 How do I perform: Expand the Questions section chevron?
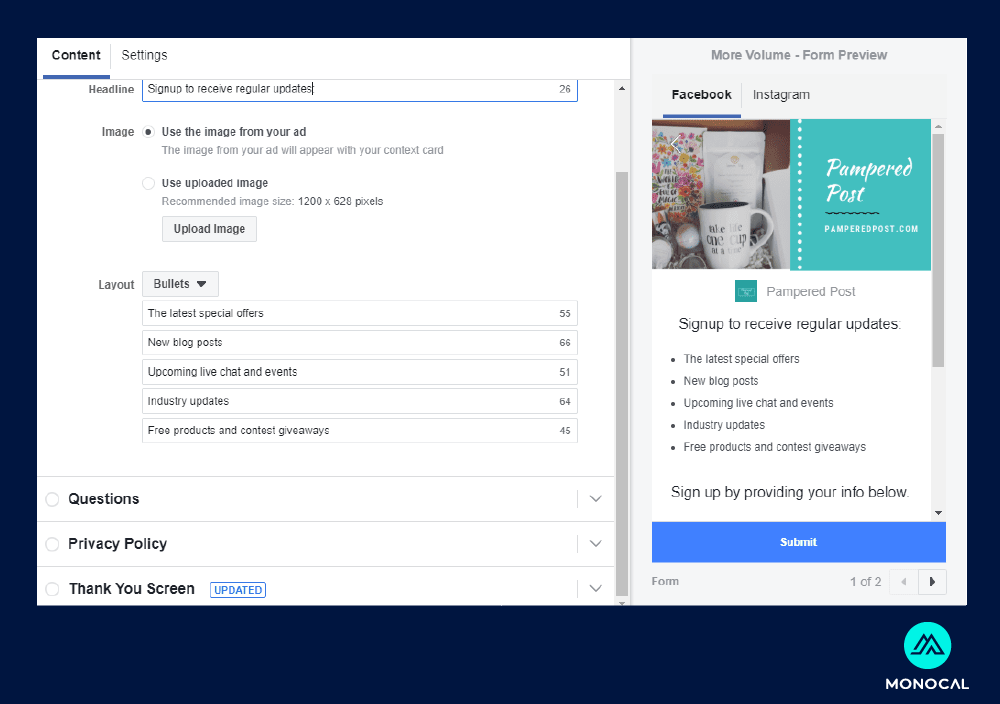point(596,499)
